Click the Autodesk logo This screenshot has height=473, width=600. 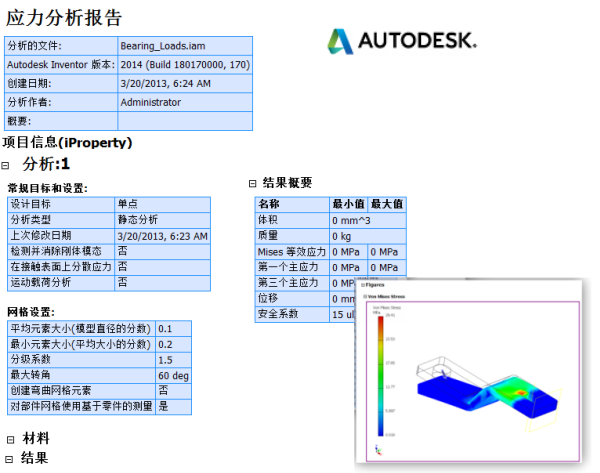point(402,41)
